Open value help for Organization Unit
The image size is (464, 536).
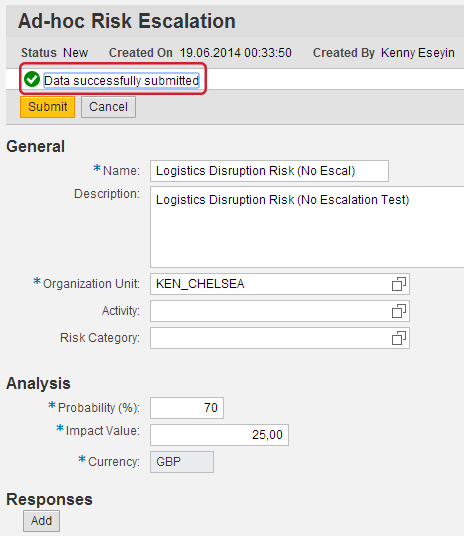pyautogui.click(x=399, y=284)
